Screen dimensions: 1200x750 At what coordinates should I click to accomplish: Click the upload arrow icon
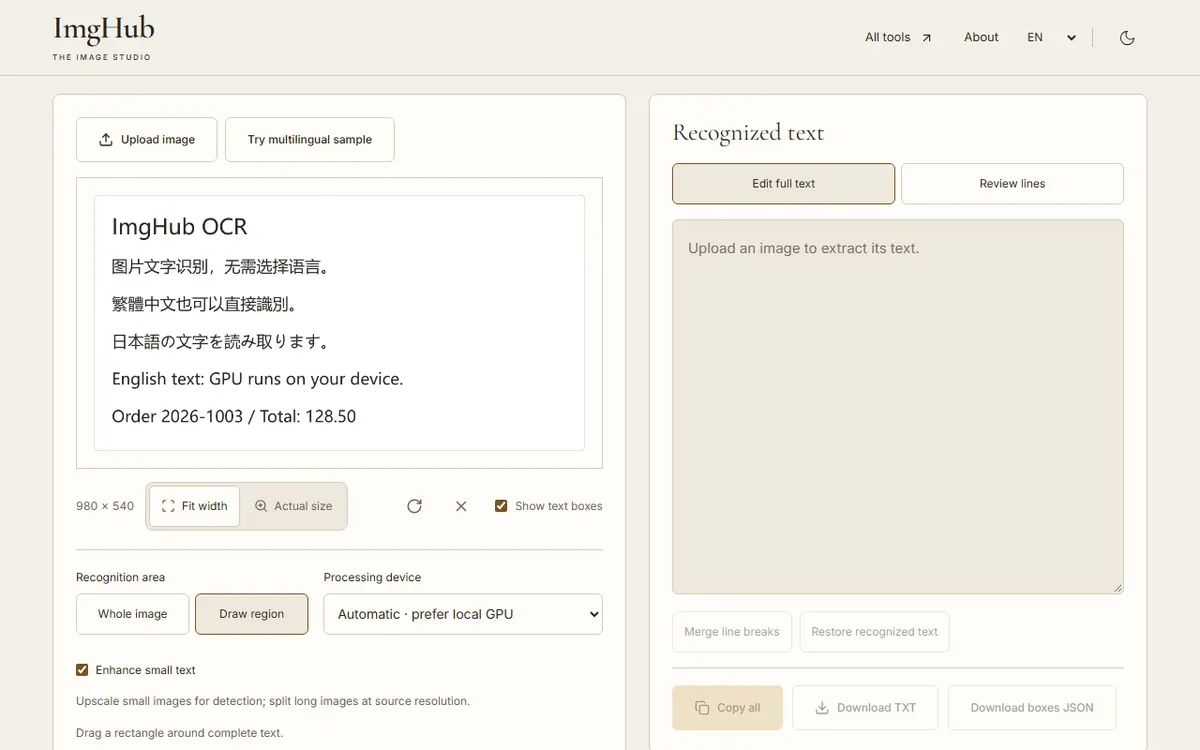[106, 140]
